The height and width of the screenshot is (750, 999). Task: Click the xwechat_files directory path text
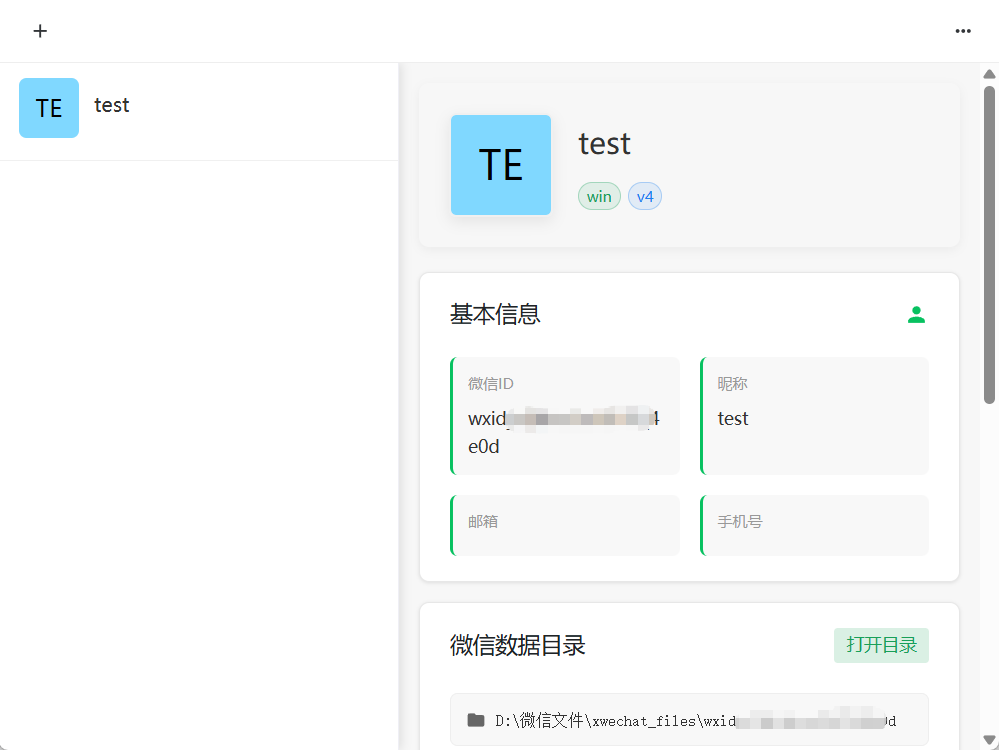(x=695, y=720)
